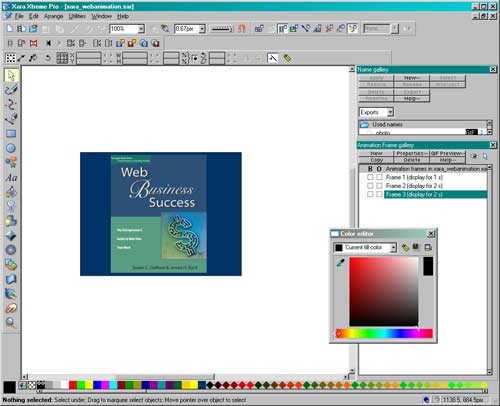Toggle overlay checkbox for Frame 1
500x406 pixels.
[x=379, y=177]
